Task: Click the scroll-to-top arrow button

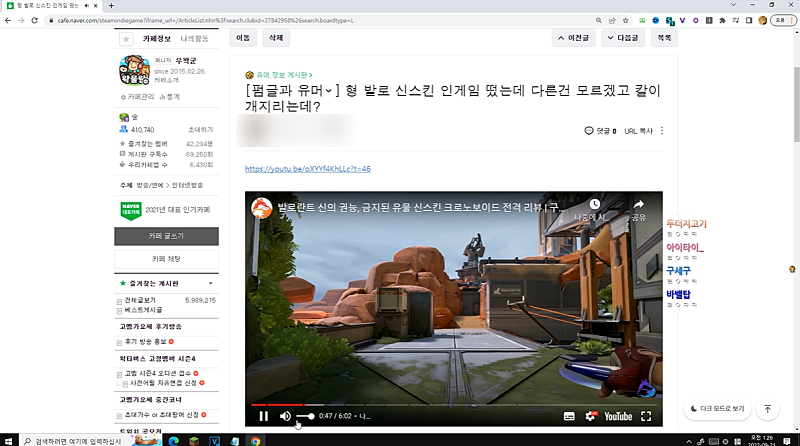Action: click(x=767, y=409)
